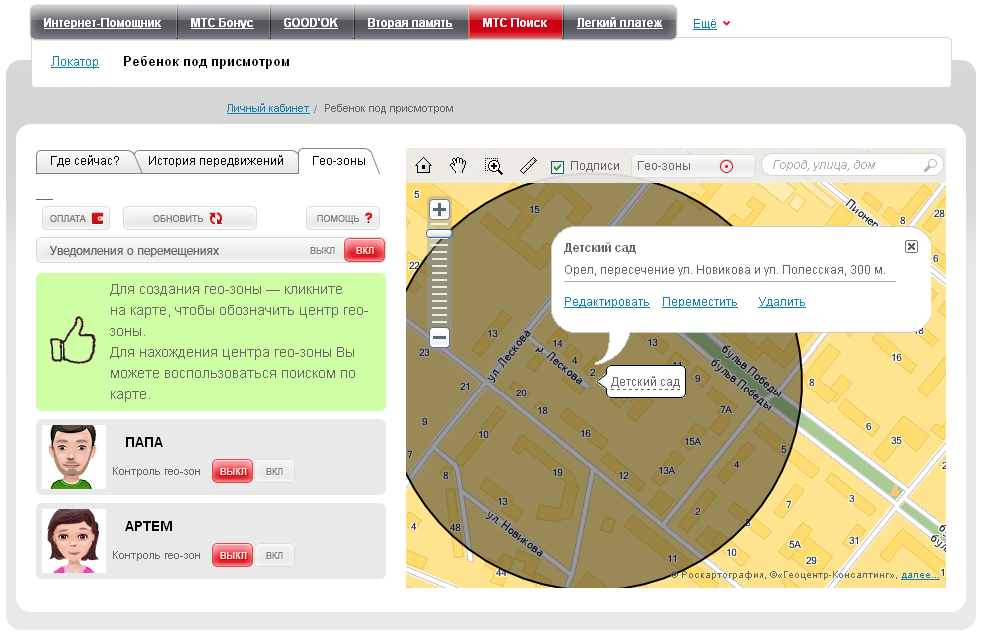Click the map zoom slider handle
This screenshot has width=985, height=635.
(439, 234)
